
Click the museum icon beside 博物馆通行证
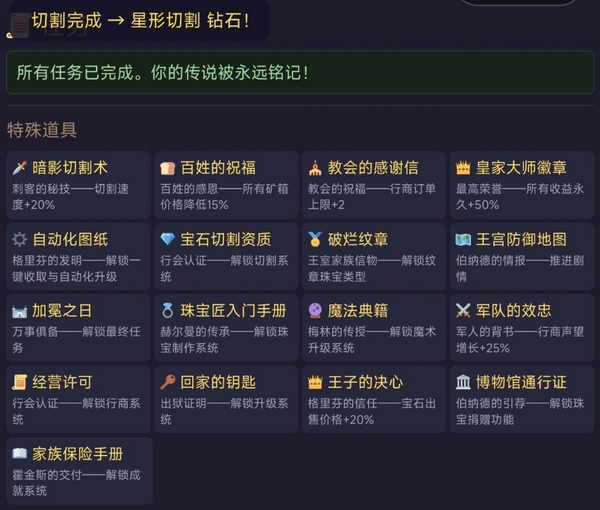click(x=463, y=383)
